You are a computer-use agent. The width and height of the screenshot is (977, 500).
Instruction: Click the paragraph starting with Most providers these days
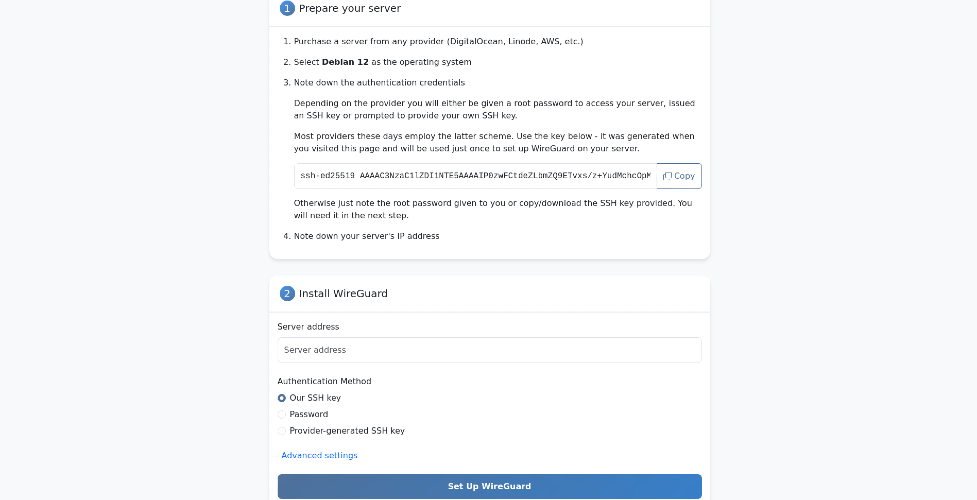pos(494,142)
